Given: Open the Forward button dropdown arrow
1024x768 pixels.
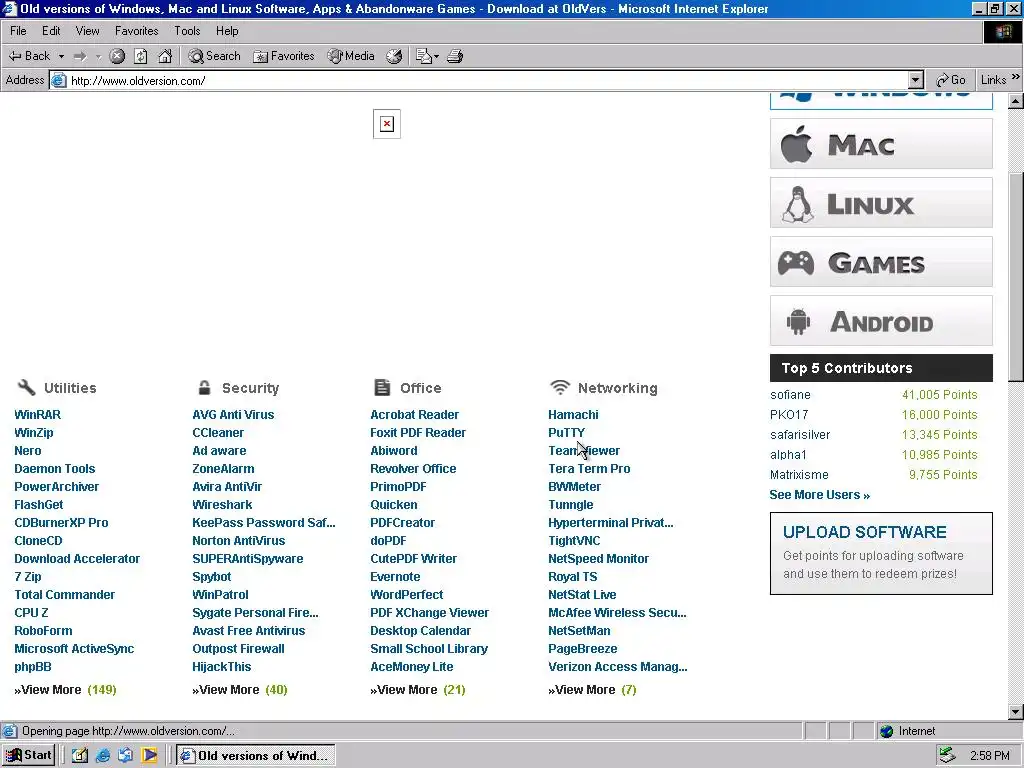Looking at the screenshot, I should (x=98, y=57).
